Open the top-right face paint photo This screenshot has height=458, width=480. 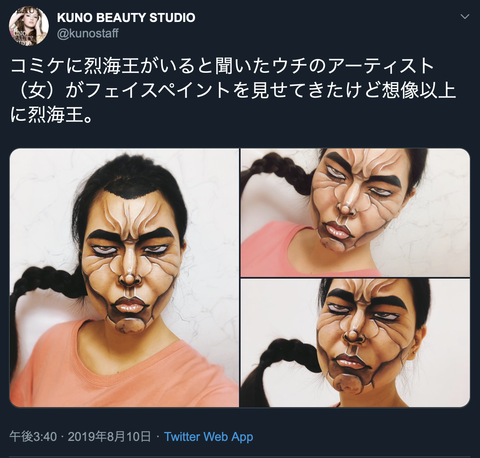(355, 213)
